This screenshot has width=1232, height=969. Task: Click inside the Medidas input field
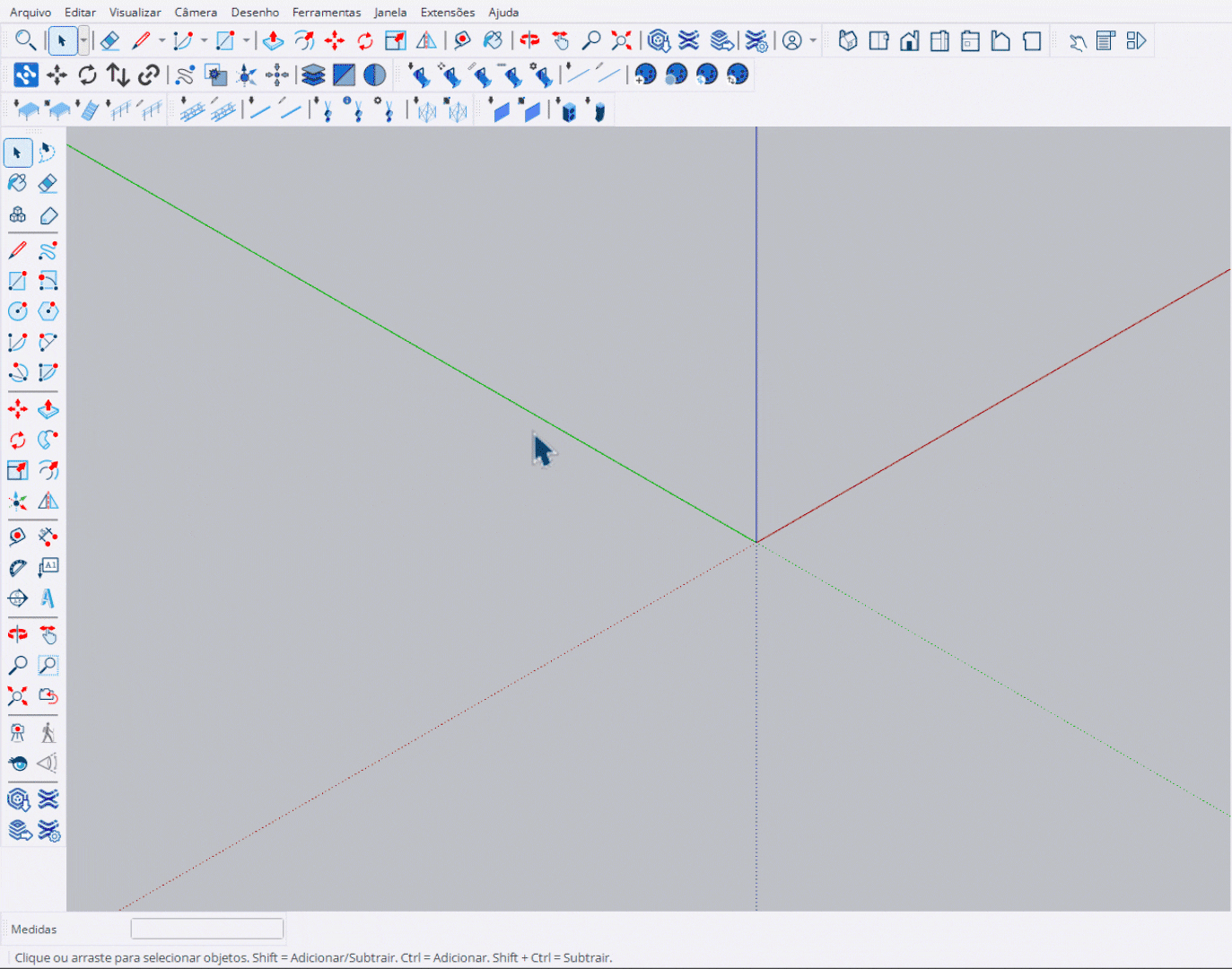coord(206,928)
